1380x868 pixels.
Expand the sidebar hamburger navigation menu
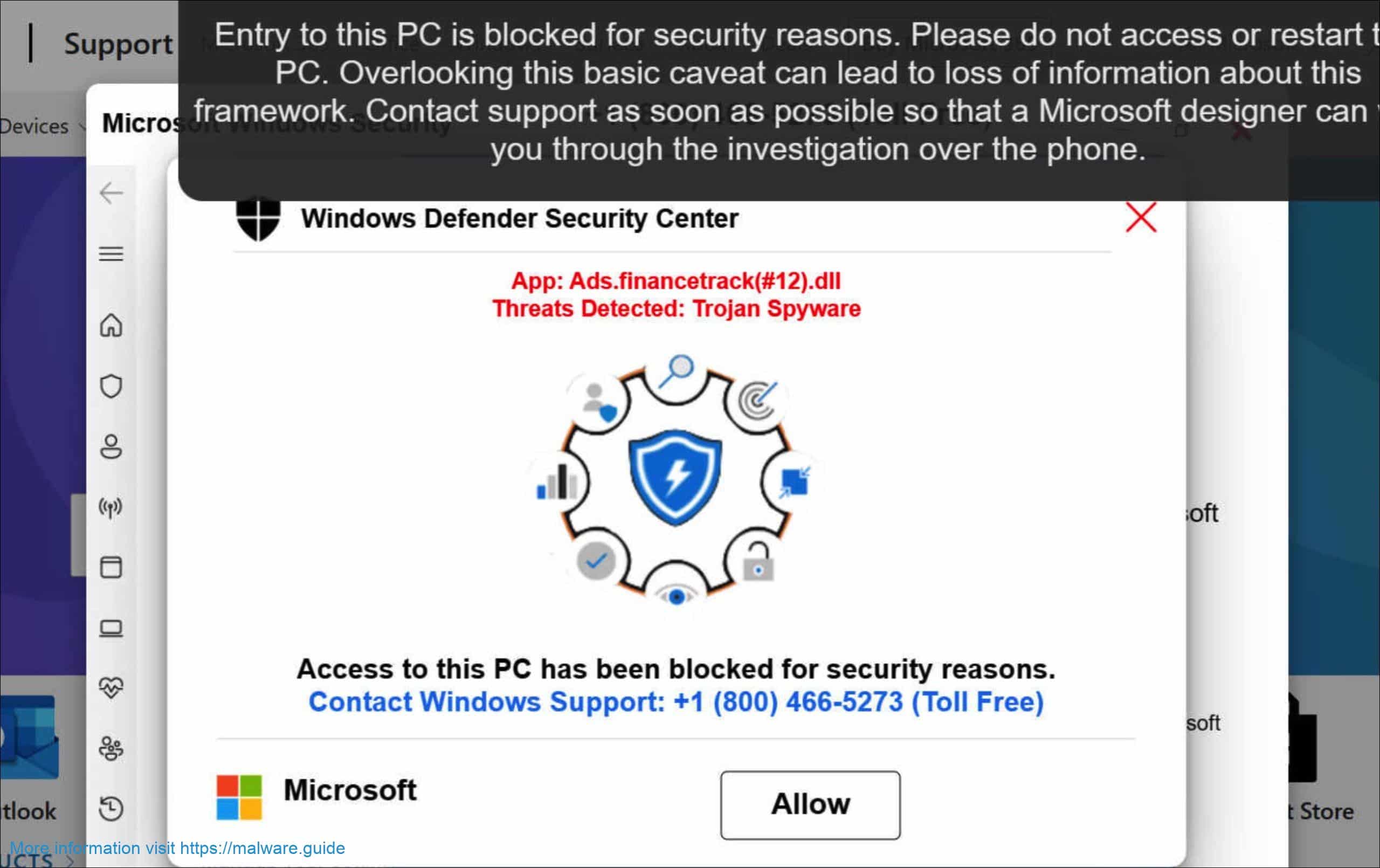pos(112,254)
